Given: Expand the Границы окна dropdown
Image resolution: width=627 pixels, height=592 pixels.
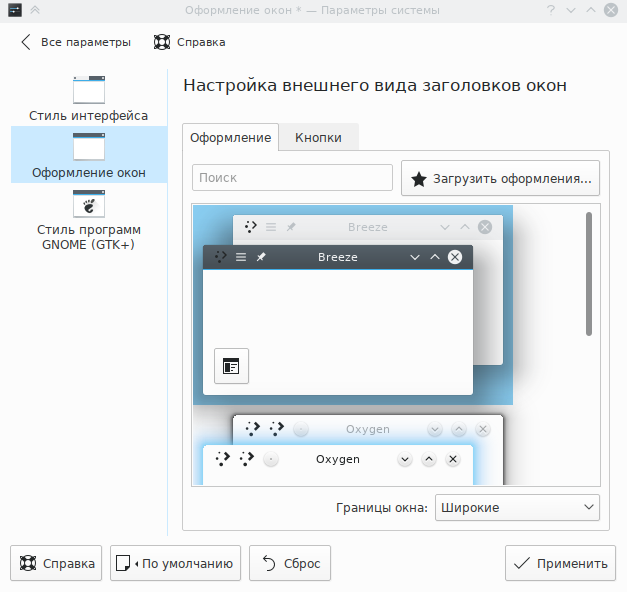Looking at the screenshot, I should coord(516,507).
